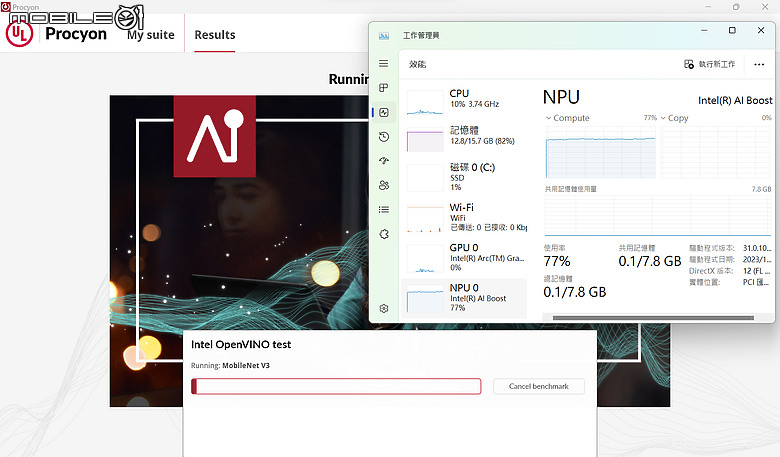Minimize the Task Manager window
The height and width of the screenshot is (457, 780).
pos(704,30)
